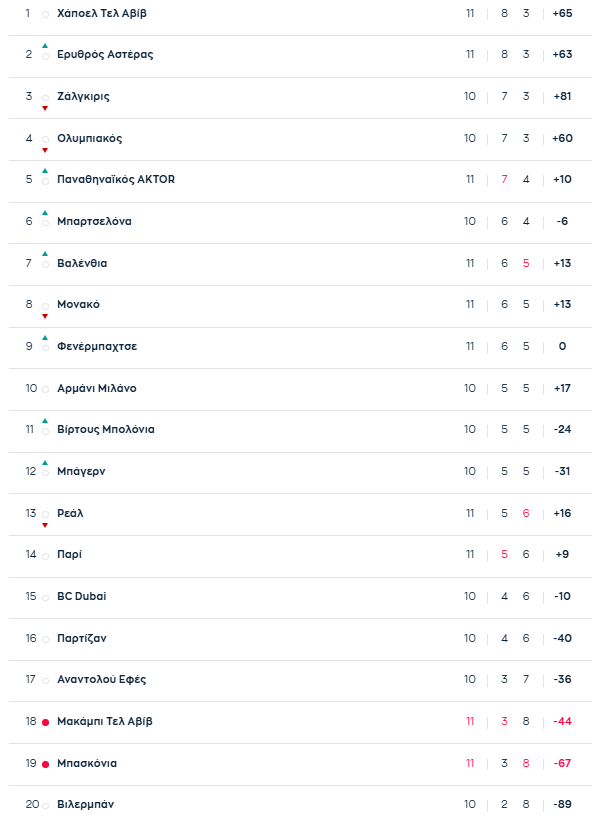Click the +81 point difference for Ζάλγκιρις
Viewport: 616px width, 822px height.
click(562, 96)
